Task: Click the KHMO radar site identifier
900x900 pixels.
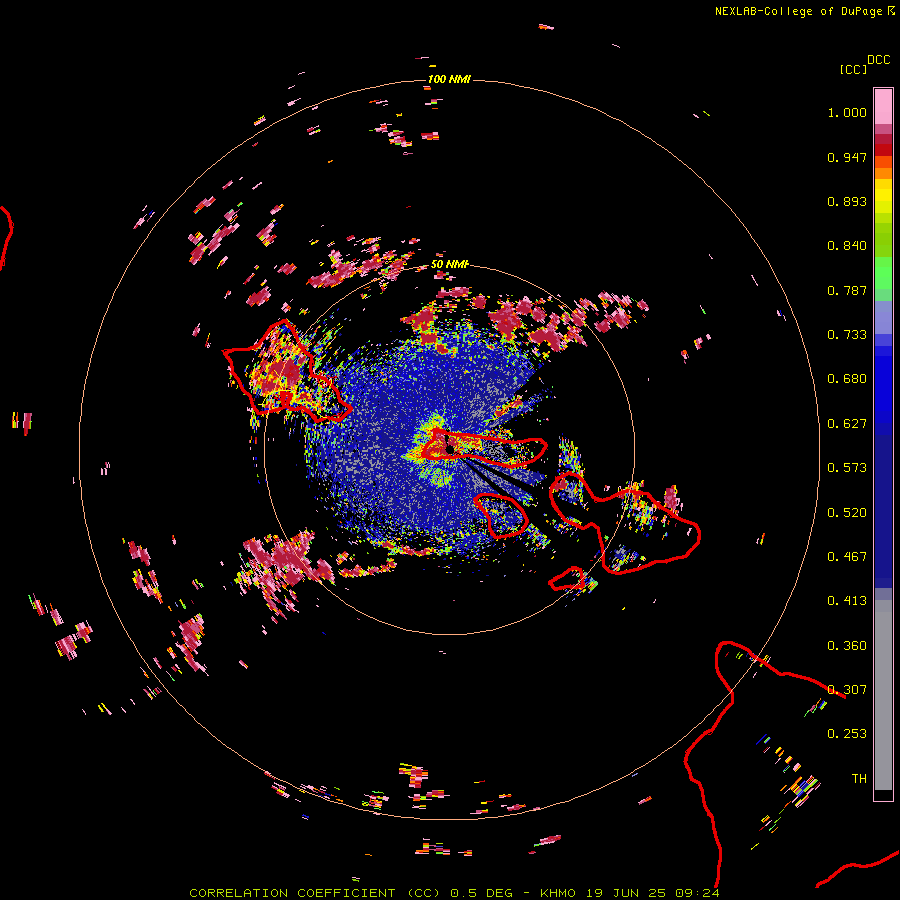Action: pos(557,893)
